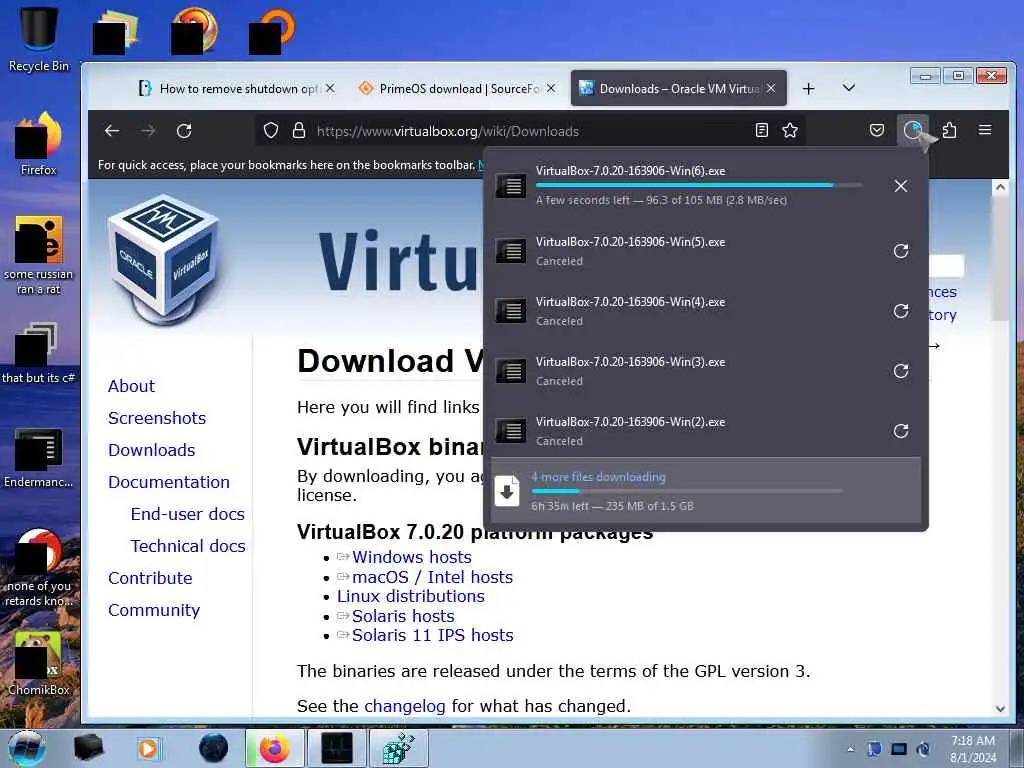This screenshot has height=768, width=1024.
Task: Toggle reader view in the address bar
Action: [761, 131]
